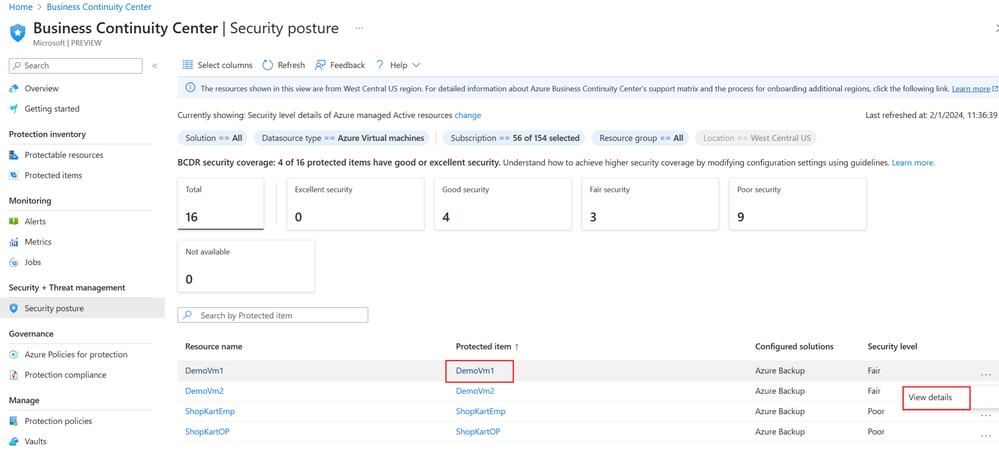Click the Vaults cloud icon
Image resolution: width=999 pixels, height=465 pixels.
(x=14, y=441)
